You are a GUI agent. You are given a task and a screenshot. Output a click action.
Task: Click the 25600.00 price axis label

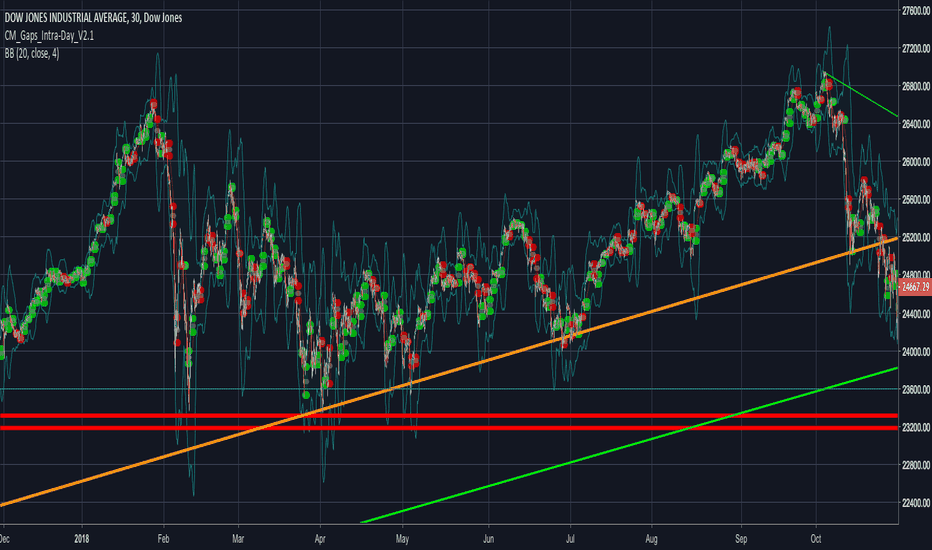pos(915,200)
